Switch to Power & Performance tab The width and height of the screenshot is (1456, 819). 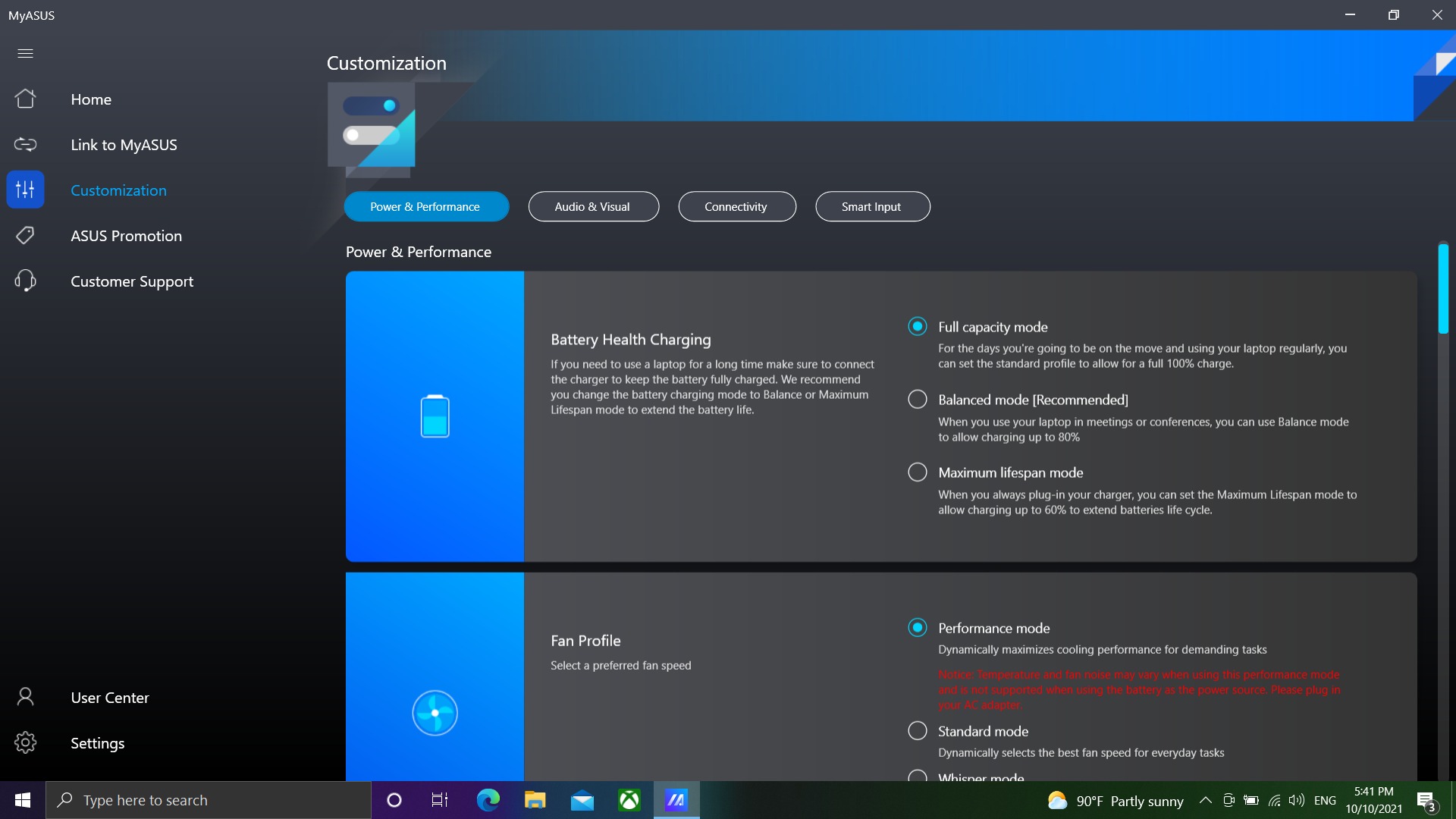click(x=426, y=206)
